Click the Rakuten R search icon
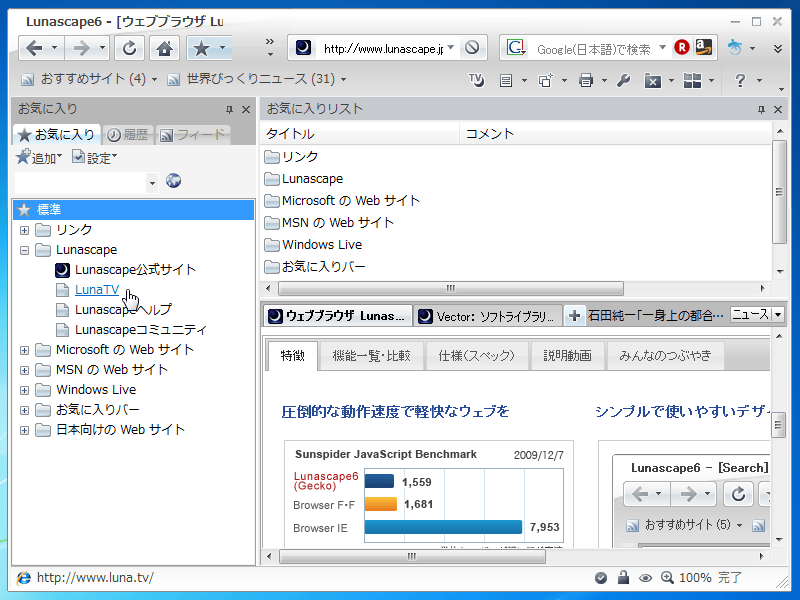The height and width of the screenshot is (600, 800). (x=682, y=47)
